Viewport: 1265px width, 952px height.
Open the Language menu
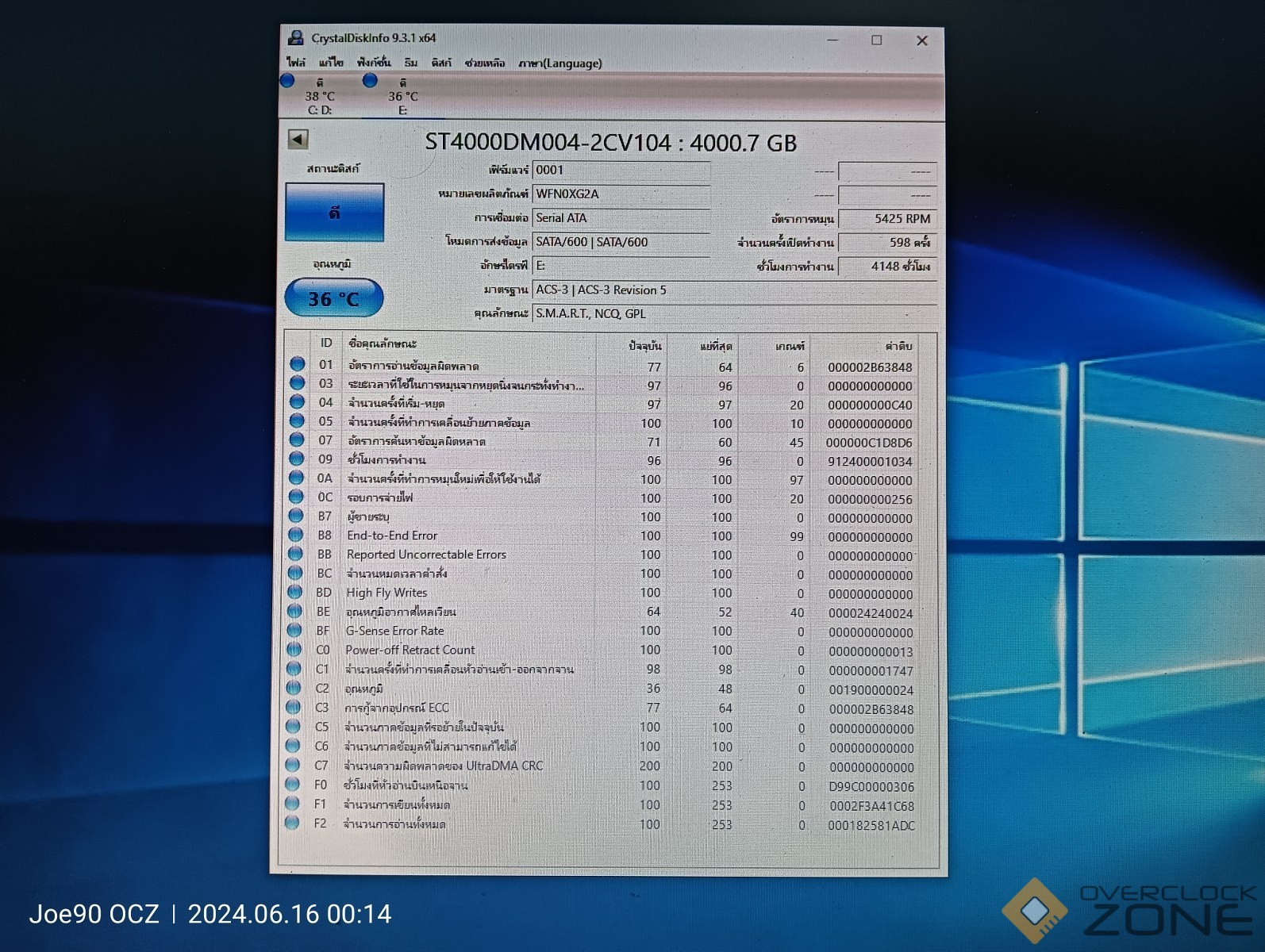(559, 63)
